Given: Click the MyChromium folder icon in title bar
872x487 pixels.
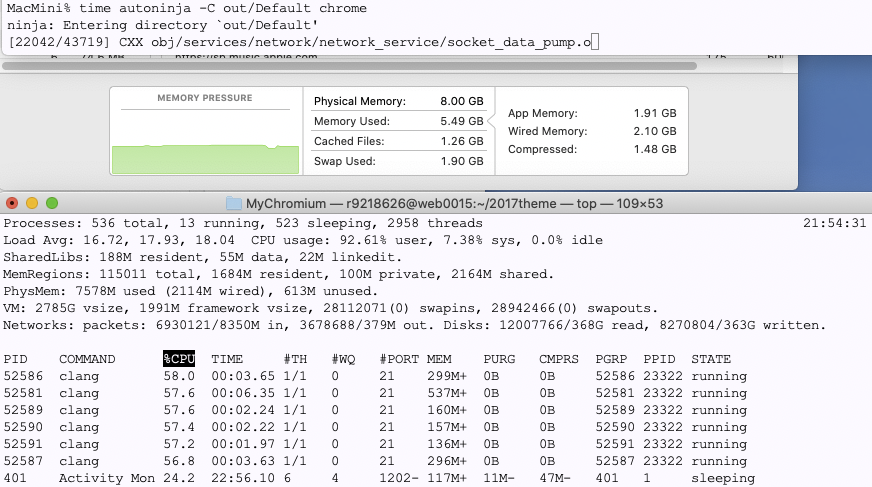Looking at the screenshot, I should click(234, 202).
